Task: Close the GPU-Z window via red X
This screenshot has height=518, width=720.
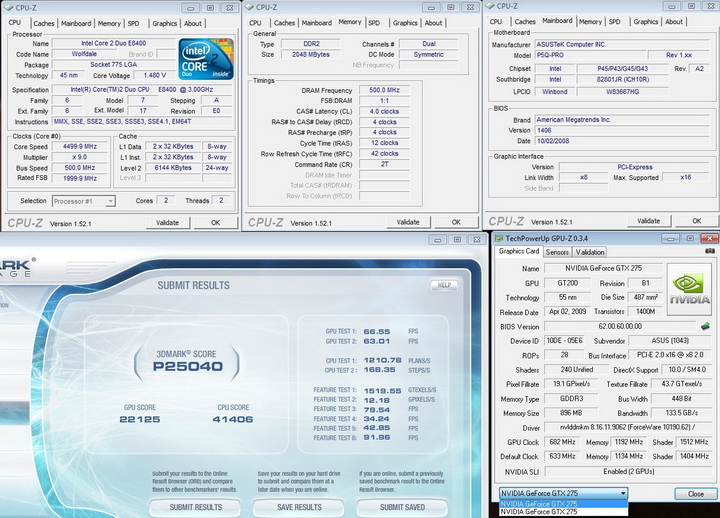Action: pos(709,238)
